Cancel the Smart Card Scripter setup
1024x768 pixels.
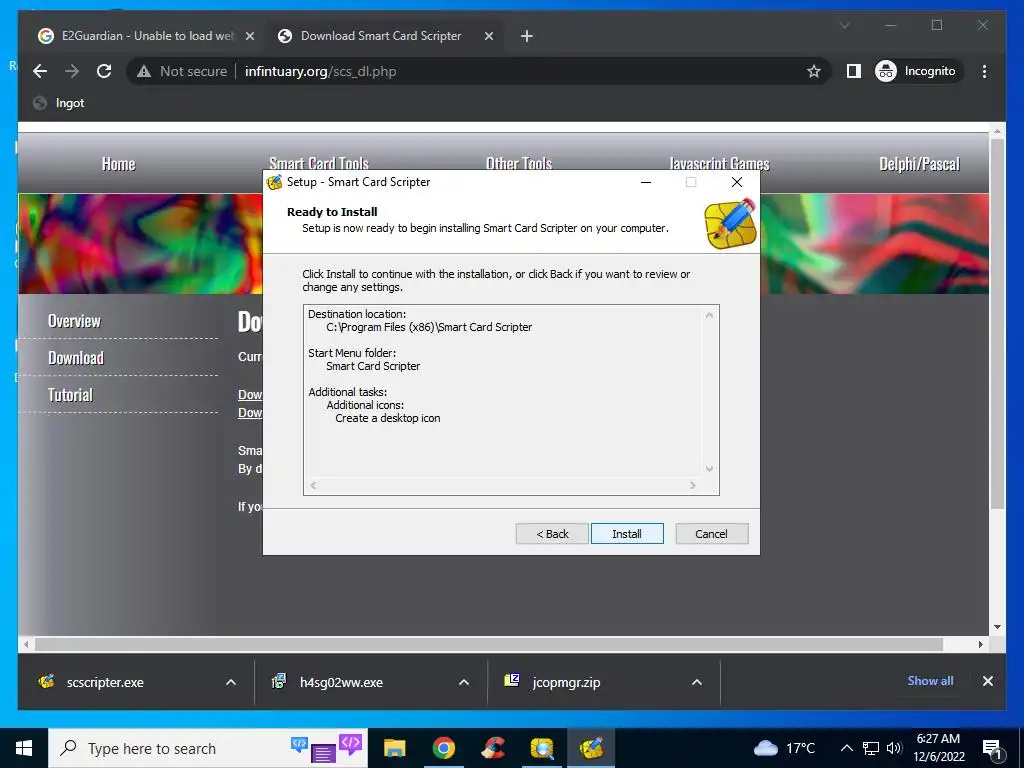711,534
